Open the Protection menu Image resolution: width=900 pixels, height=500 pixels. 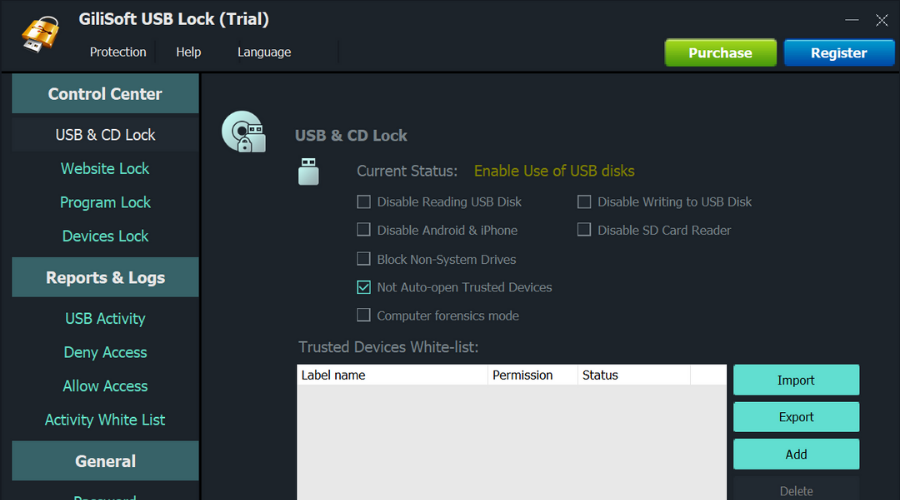118,52
